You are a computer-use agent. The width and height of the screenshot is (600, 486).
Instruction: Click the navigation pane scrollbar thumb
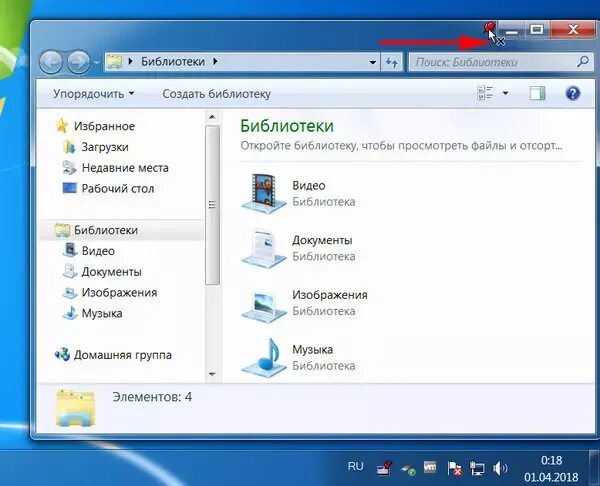(x=212, y=205)
